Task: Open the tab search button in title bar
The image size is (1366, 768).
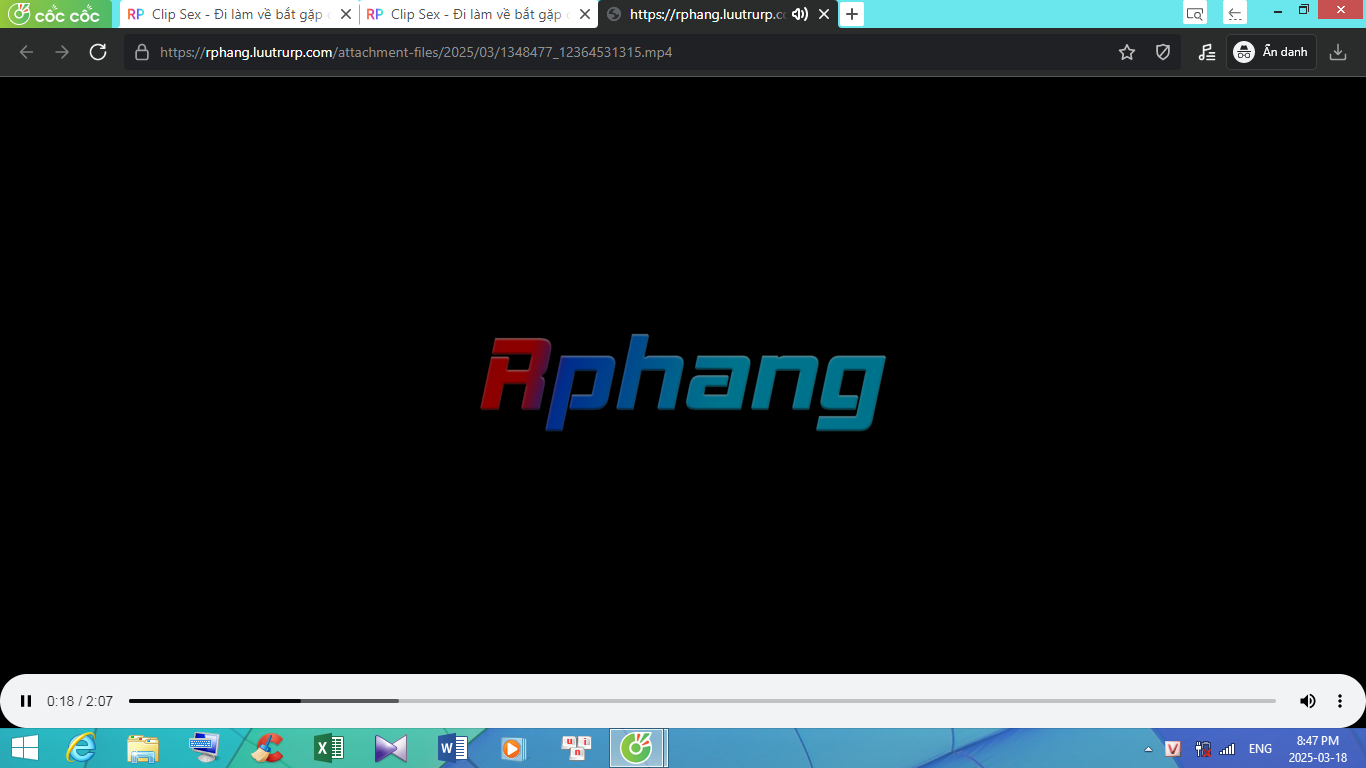Action: [1194, 14]
